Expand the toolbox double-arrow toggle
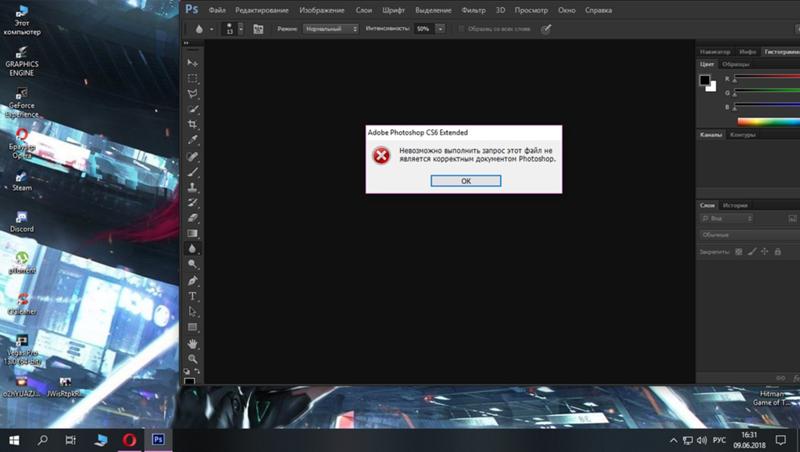The width and height of the screenshot is (800, 452). coord(186,43)
